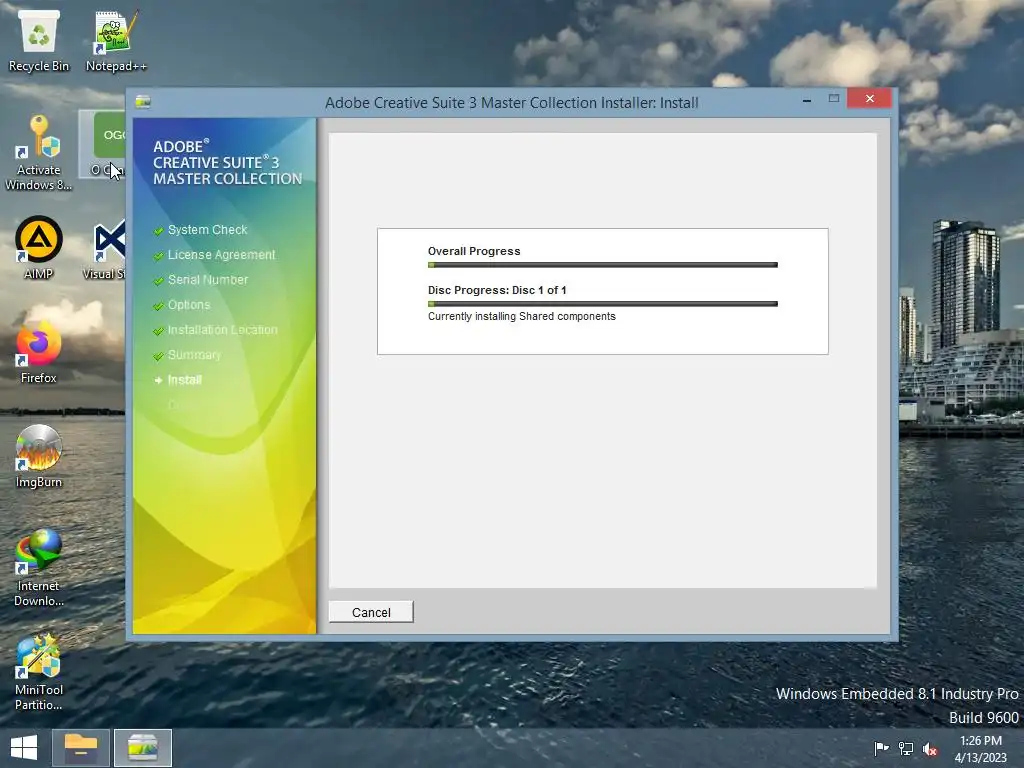Image resolution: width=1024 pixels, height=768 pixels.
Task: Select the License Agreement step
Action: coord(221,255)
